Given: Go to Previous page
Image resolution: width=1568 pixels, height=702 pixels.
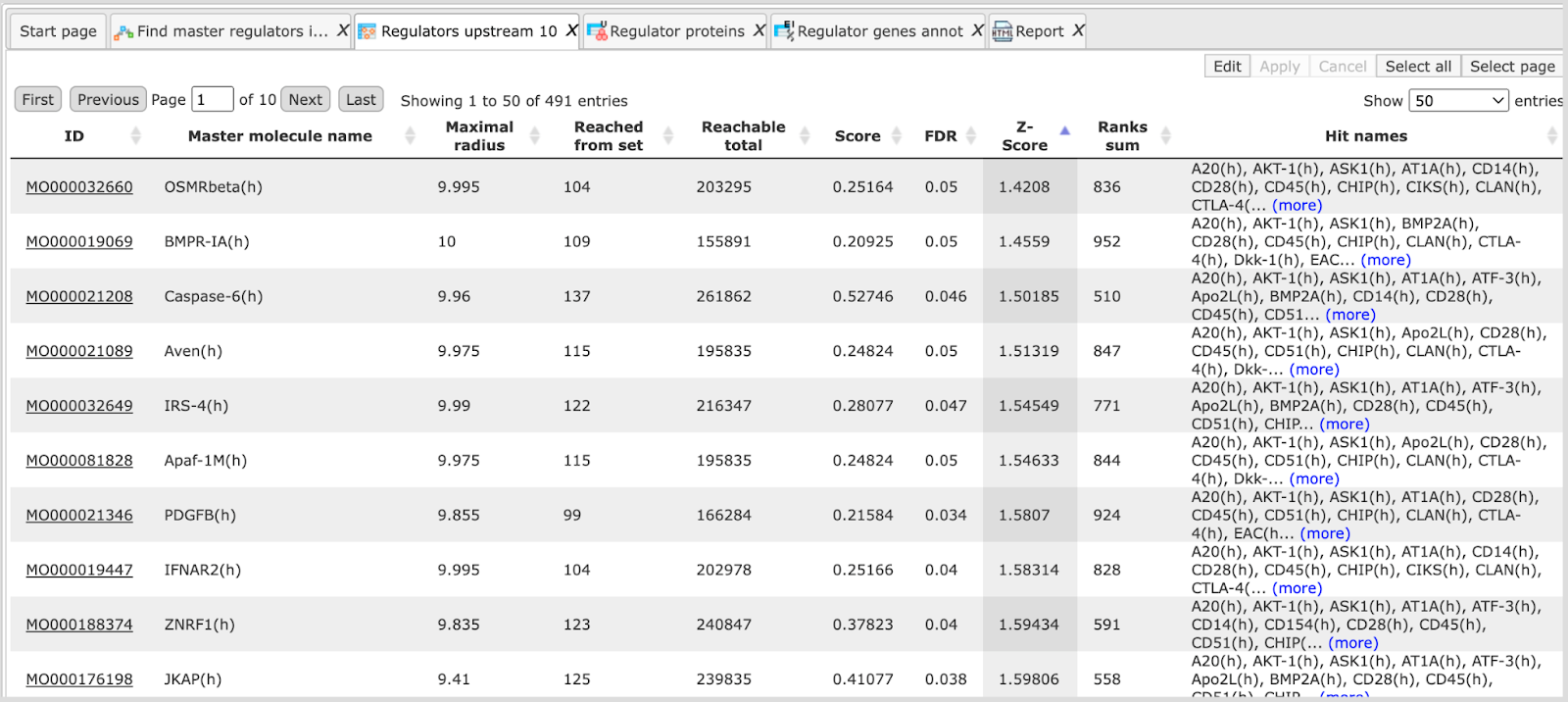Looking at the screenshot, I should (108, 99).
